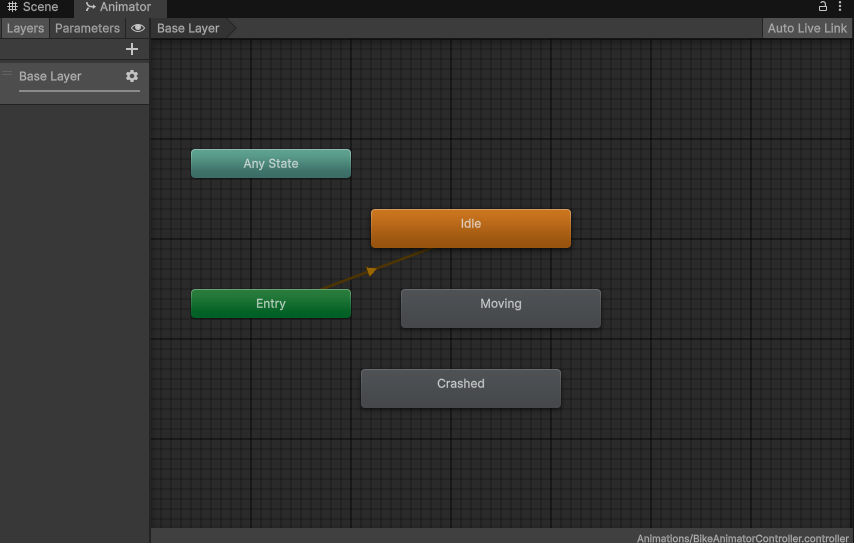This screenshot has height=543, width=854.
Task: Switch to the Scene tab
Action: coord(33,7)
